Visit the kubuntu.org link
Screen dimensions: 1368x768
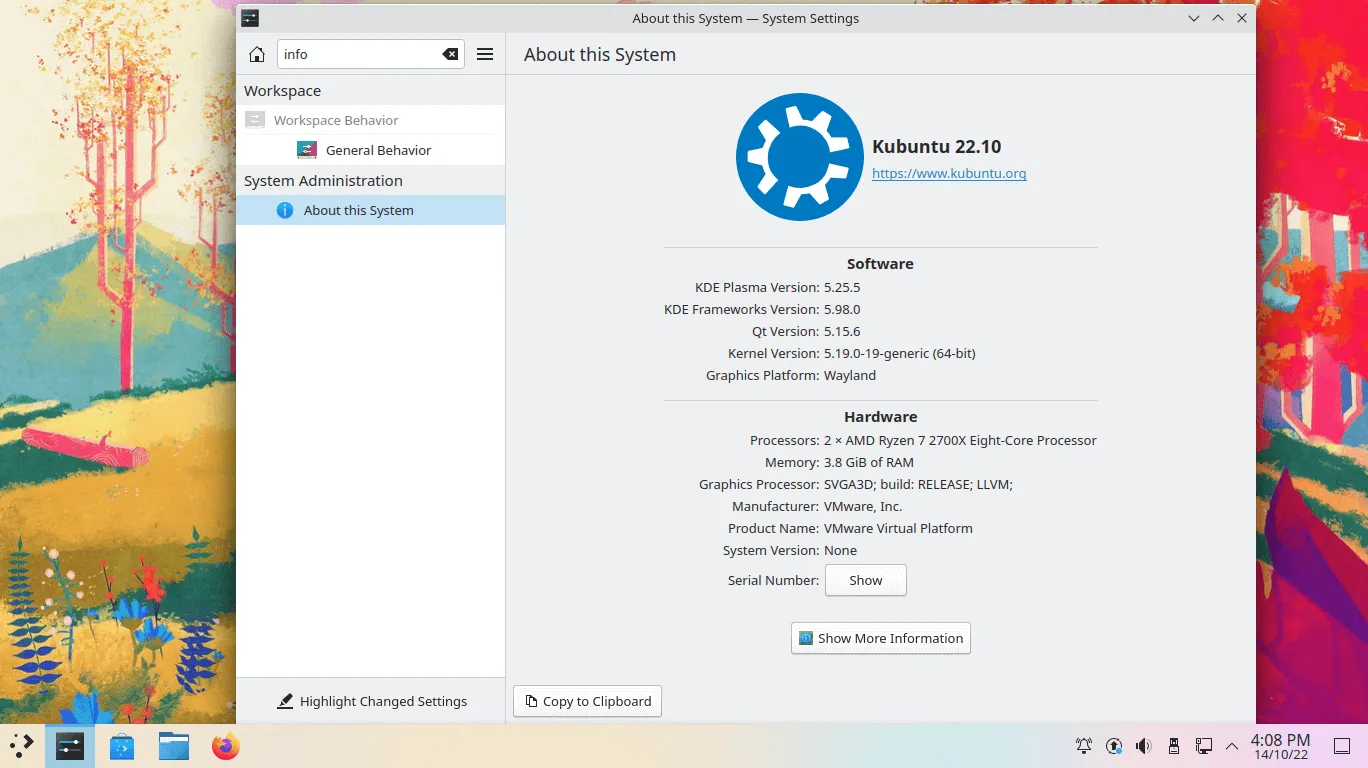[948, 173]
